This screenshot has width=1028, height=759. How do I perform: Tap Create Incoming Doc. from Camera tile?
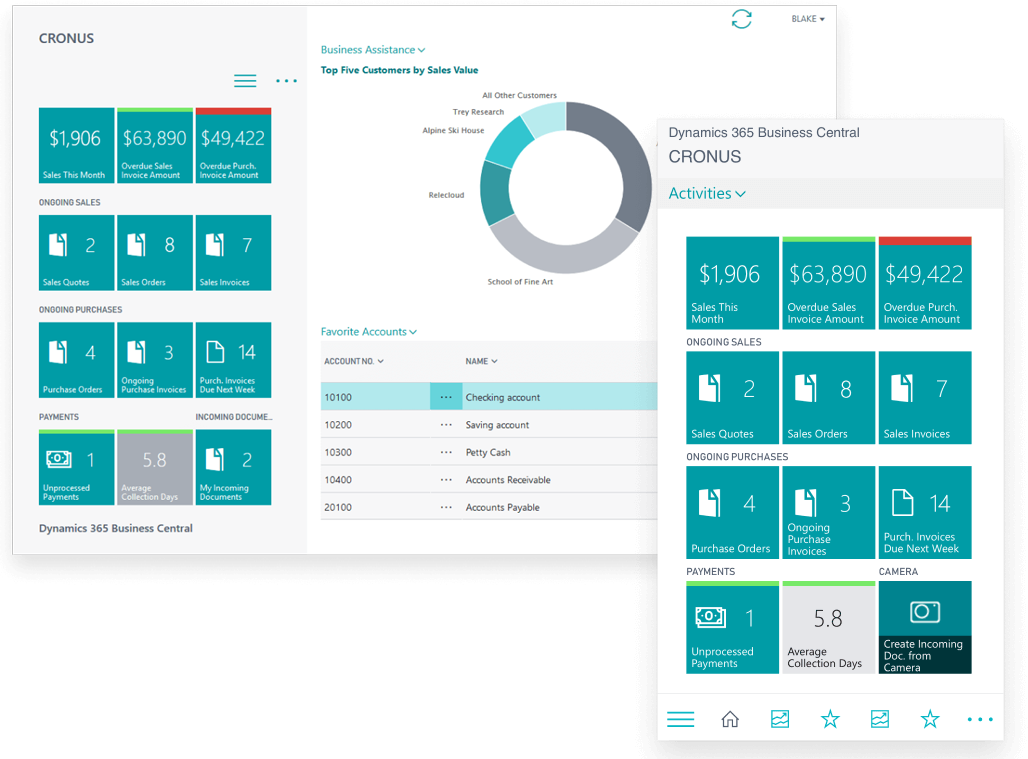point(925,627)
